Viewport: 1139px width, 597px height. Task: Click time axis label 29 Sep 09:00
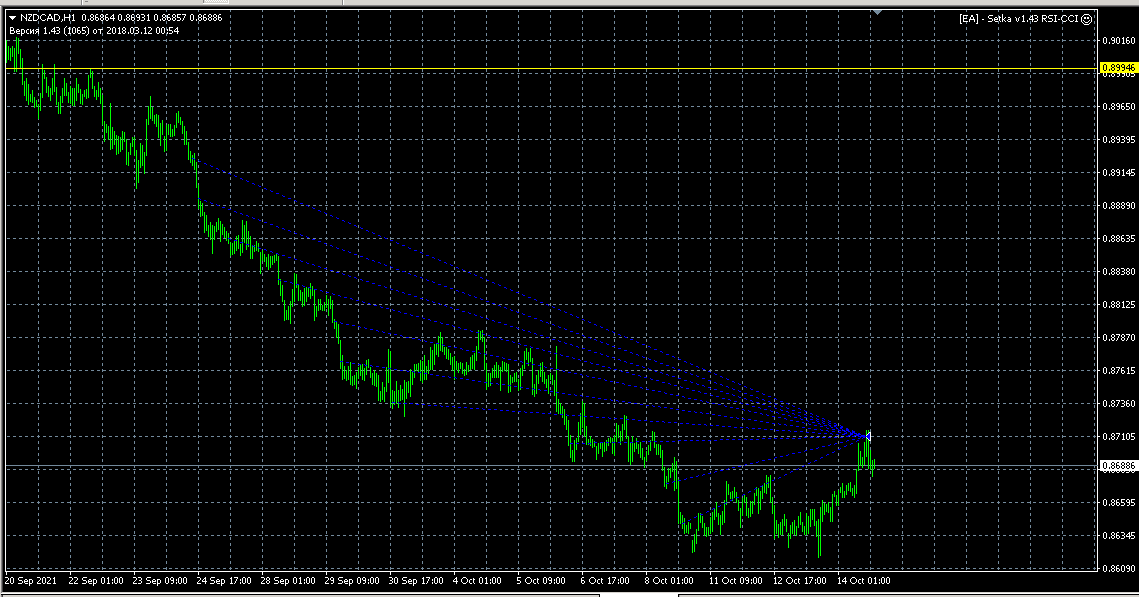[x=352, y=581]
